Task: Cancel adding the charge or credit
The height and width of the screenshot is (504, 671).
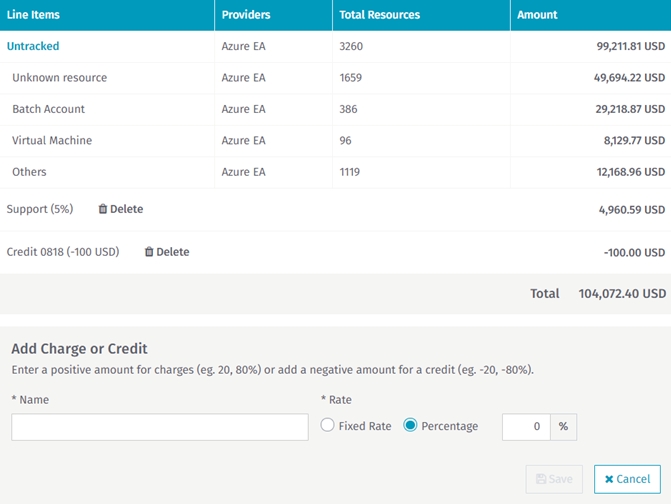Action: [x=627, y=479]
